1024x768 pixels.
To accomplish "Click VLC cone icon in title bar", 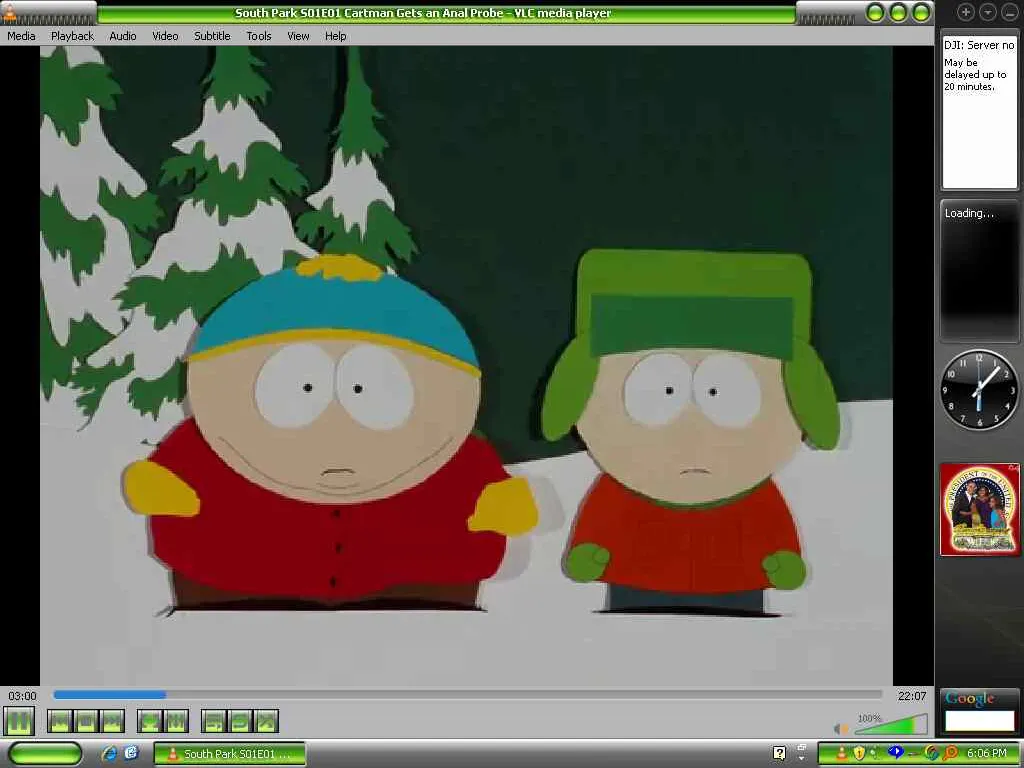I will [9, 12].
